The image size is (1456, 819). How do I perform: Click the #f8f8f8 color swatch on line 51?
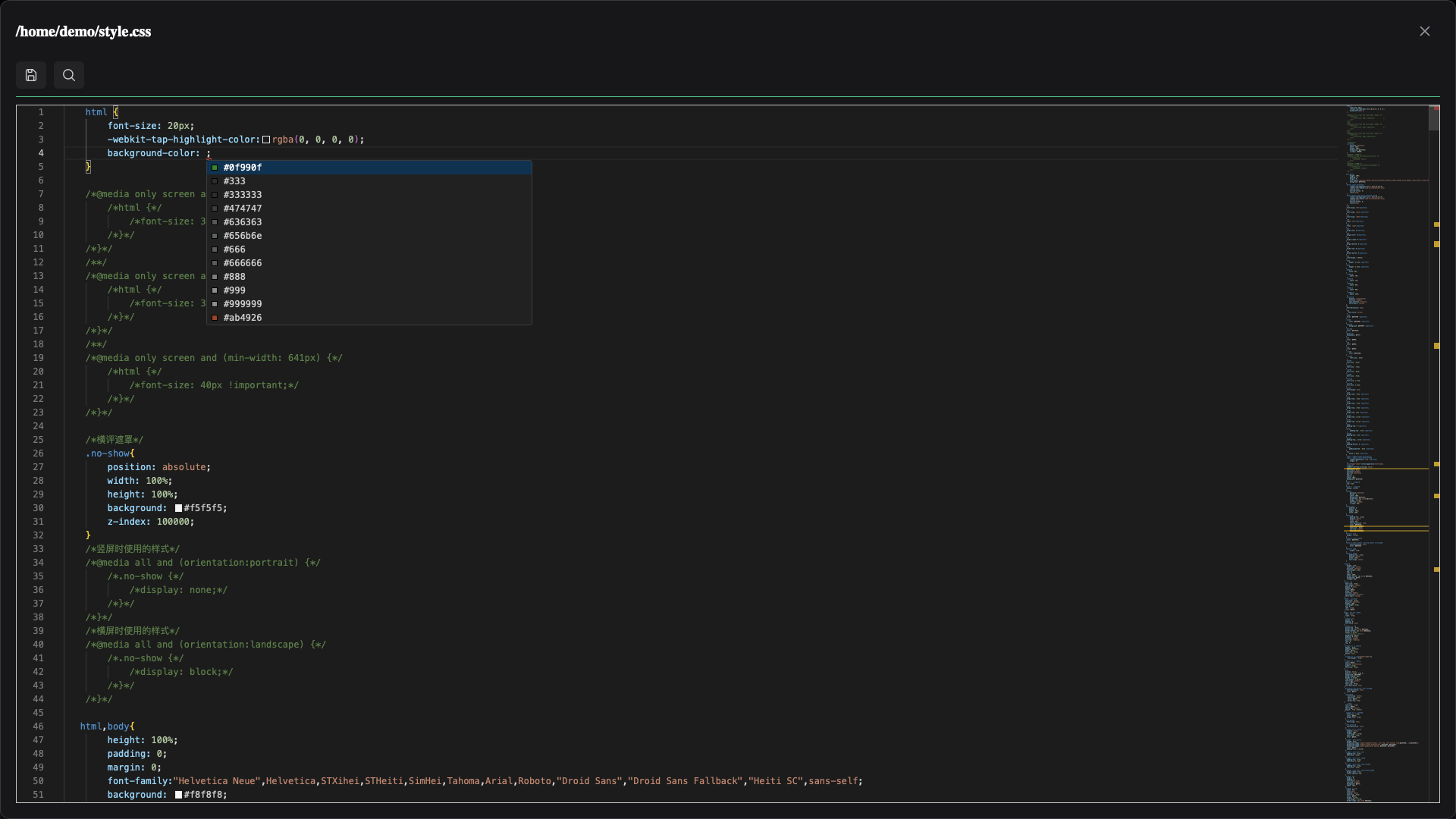[179, 795]
